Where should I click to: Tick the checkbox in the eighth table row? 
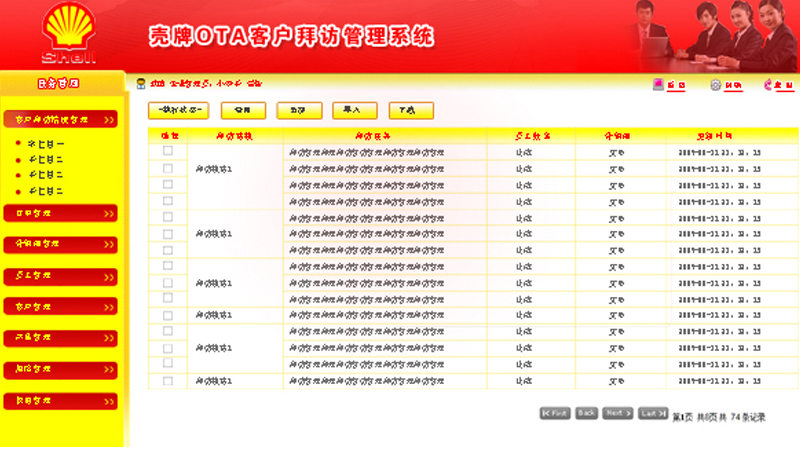167,265
